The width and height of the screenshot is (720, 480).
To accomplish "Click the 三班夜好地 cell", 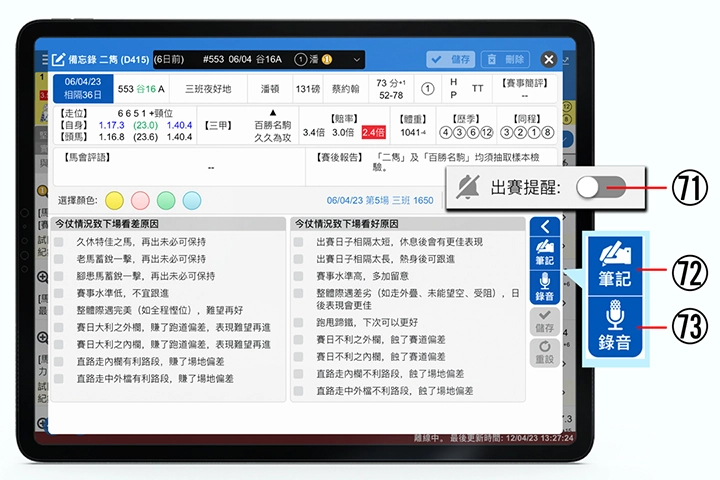I will (208, 89).
